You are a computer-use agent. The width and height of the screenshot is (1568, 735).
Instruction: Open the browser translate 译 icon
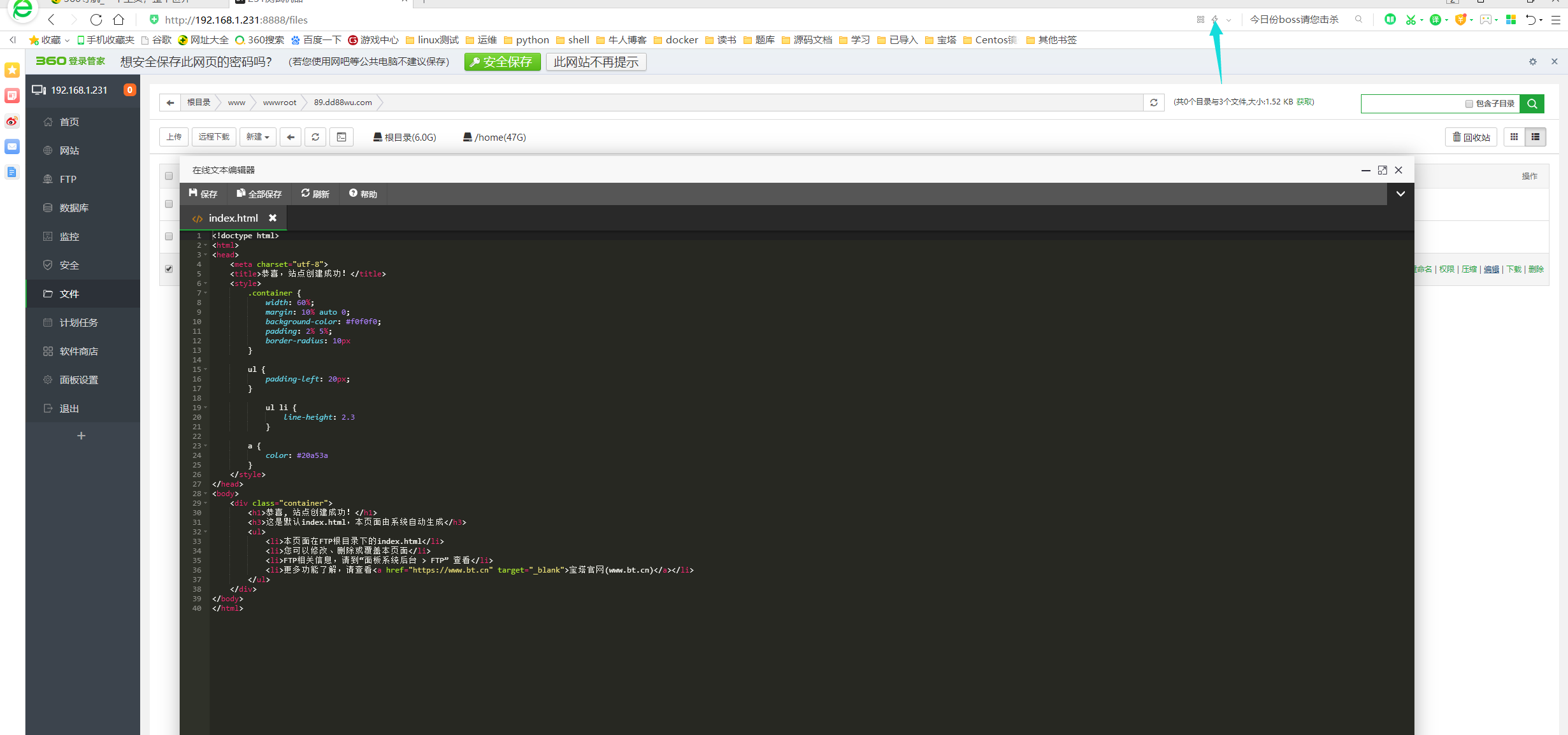tap(1435, 20)
